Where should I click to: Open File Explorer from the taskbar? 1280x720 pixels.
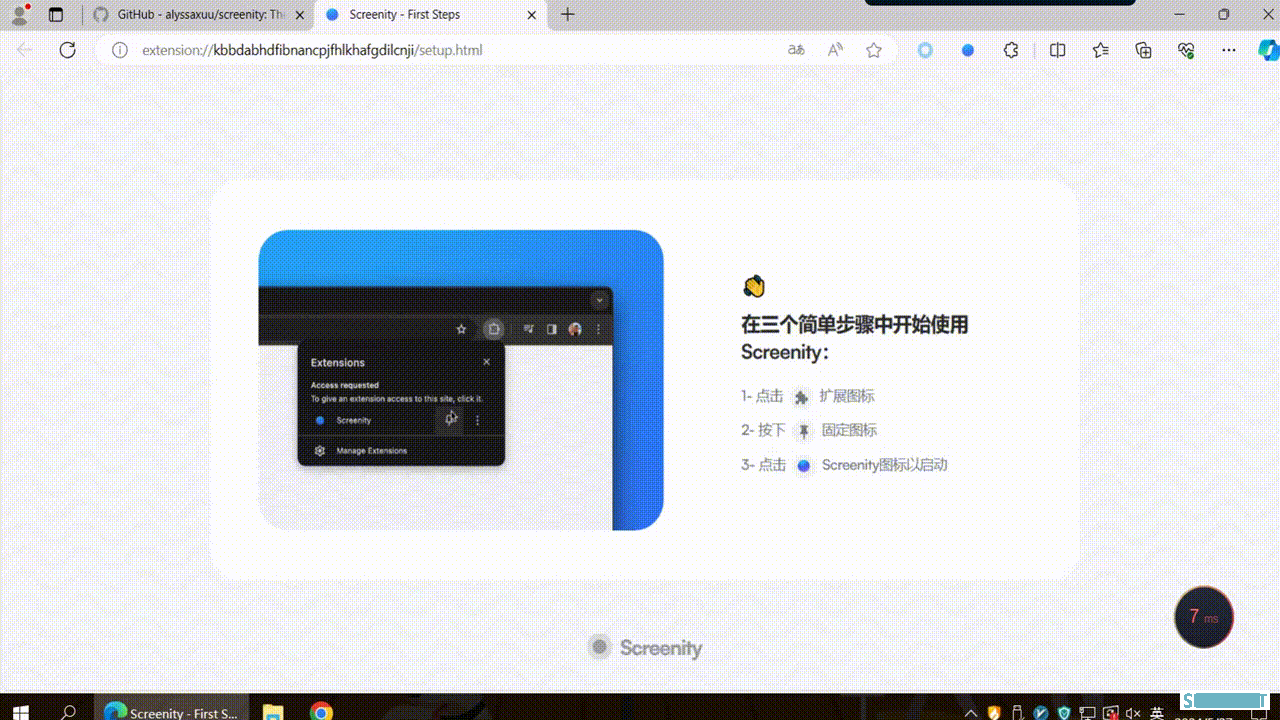coord(272,712)
